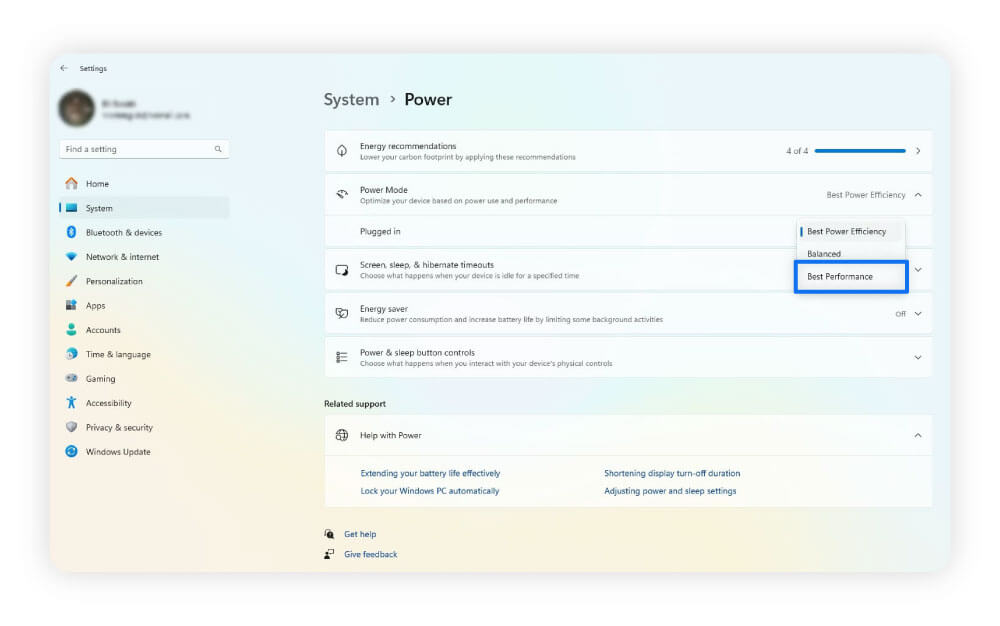Click the Home house icon
This screenshot has width=1000, height=626.
point(71,184)
